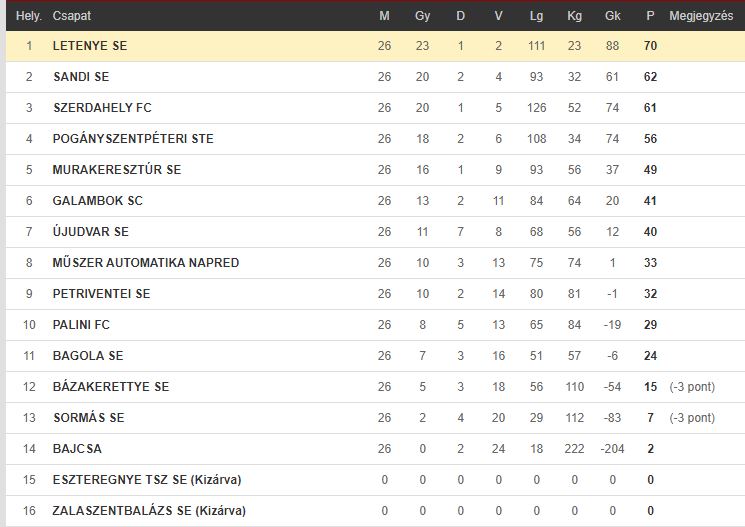The width and height of the screenshot is (745, 527).
Task: Select PETRIVENTEI SE in standings
Action: (101, 294)
